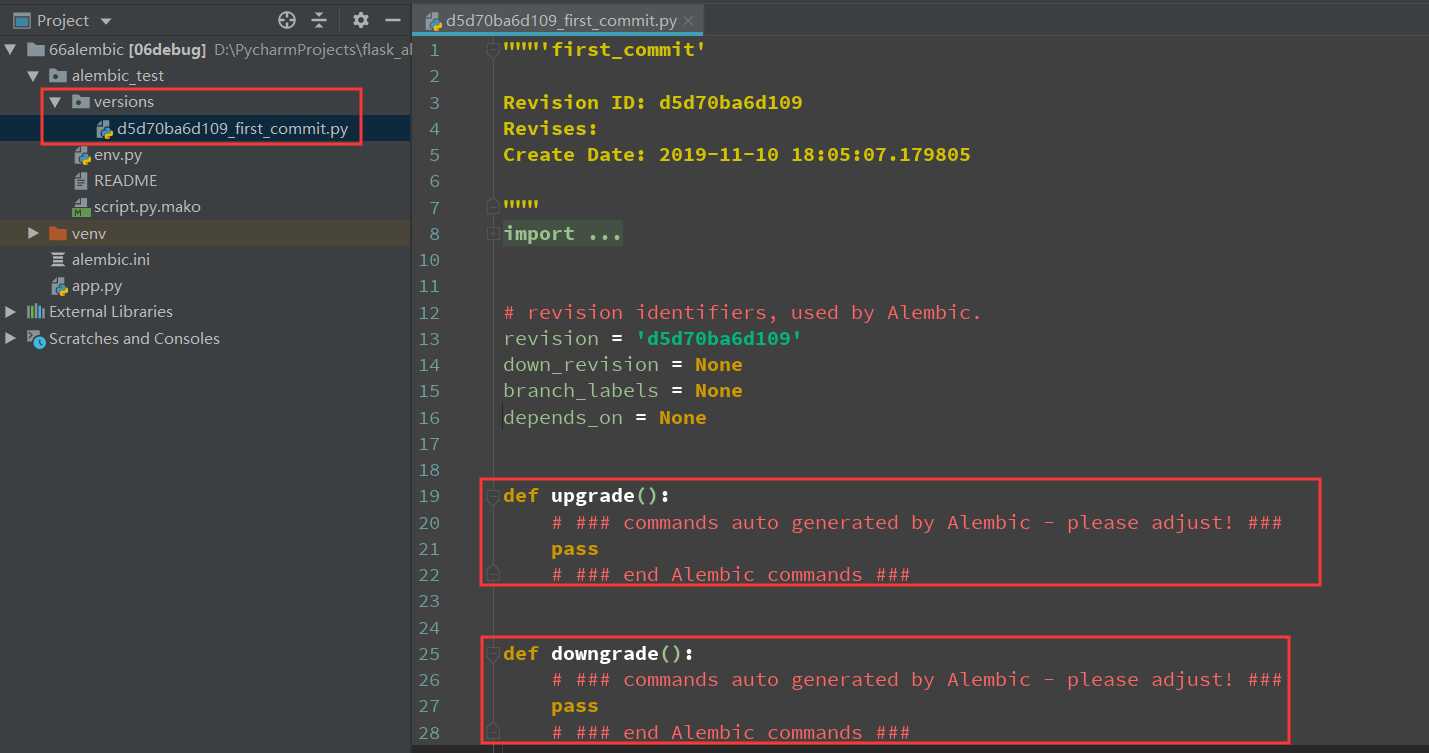
Task: Click the venv folder icon
Action: pos(59,233)
